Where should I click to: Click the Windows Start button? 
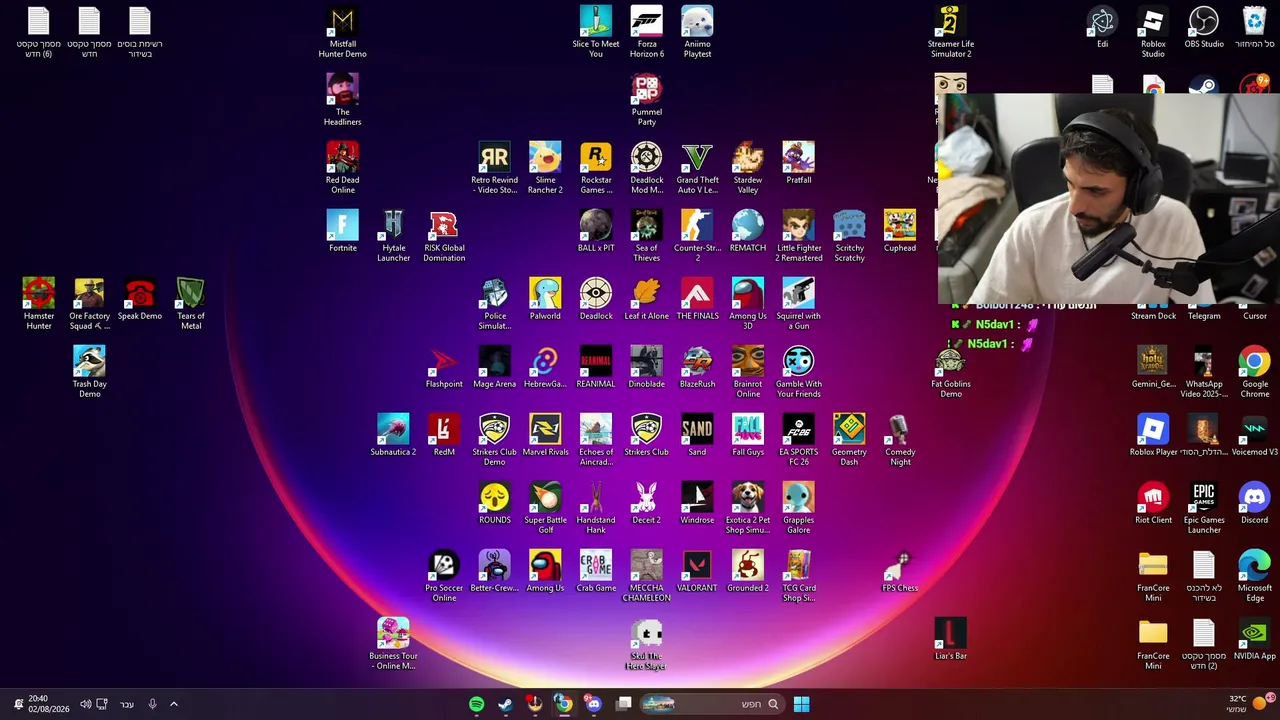point(801,704)
